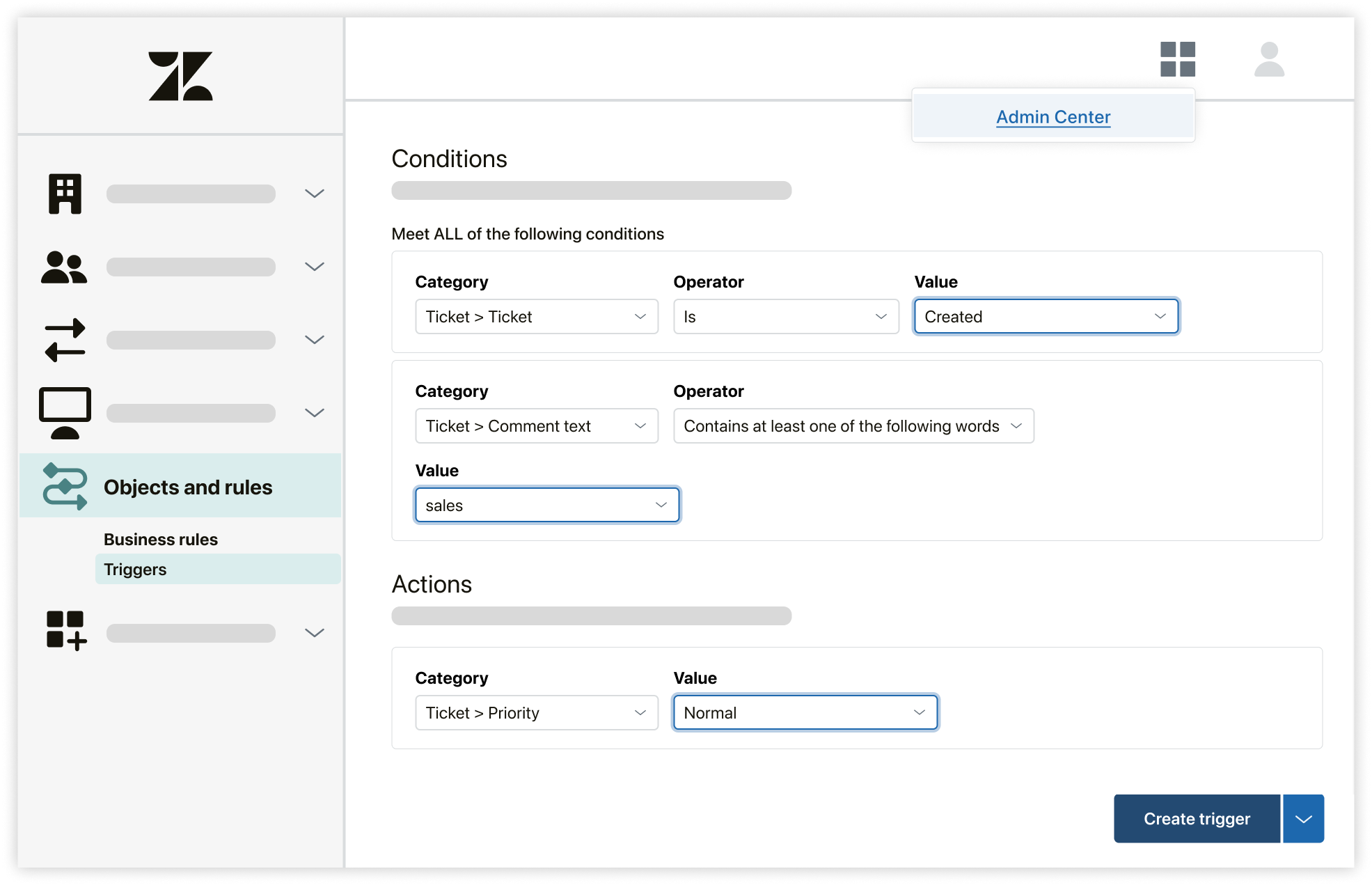Open Admin Center from grid menu
Screen dimensions: 1372x885
pos(1052,117)
